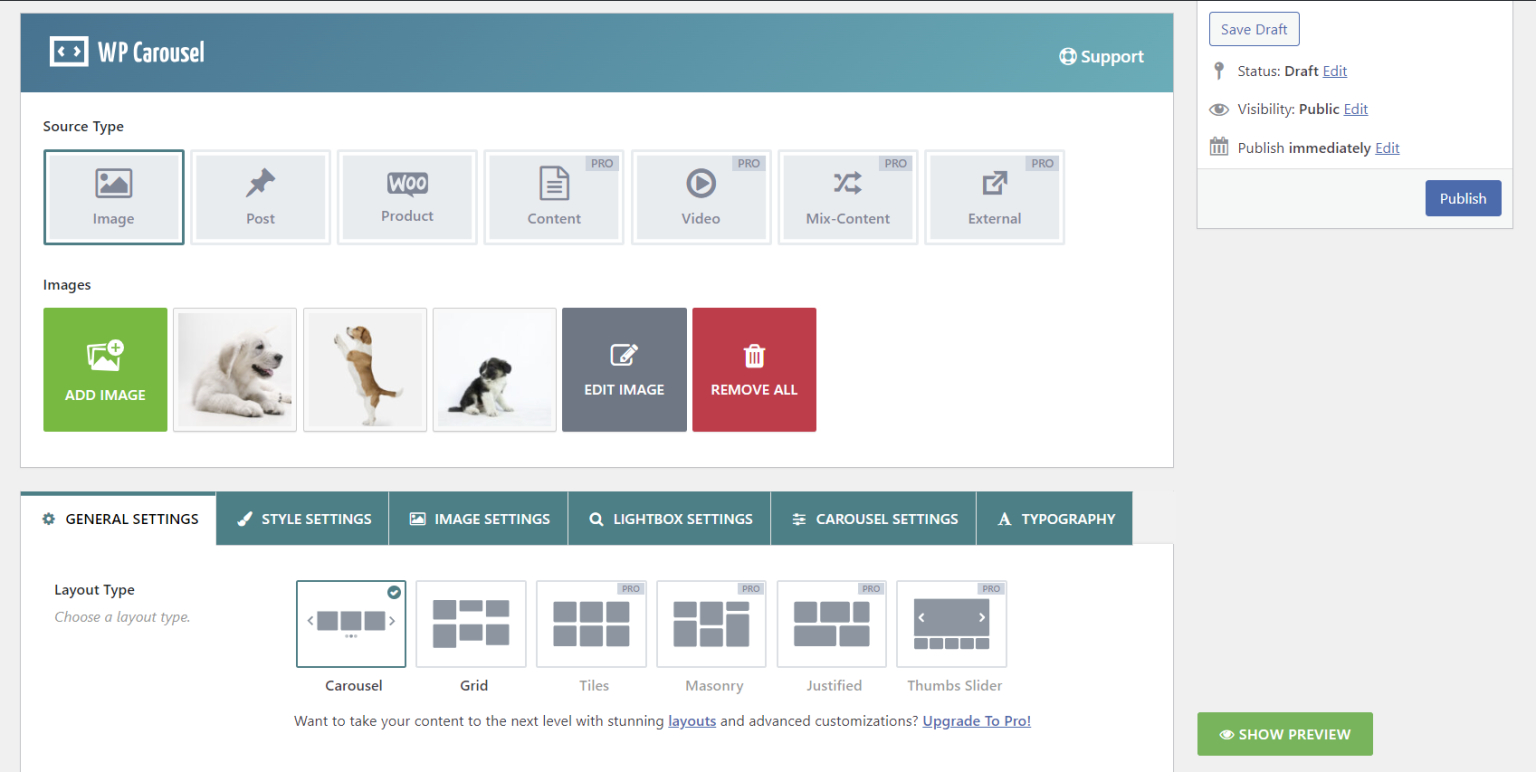Select the Mix-Content source type

pyautogui.click(x=847, y=196)
